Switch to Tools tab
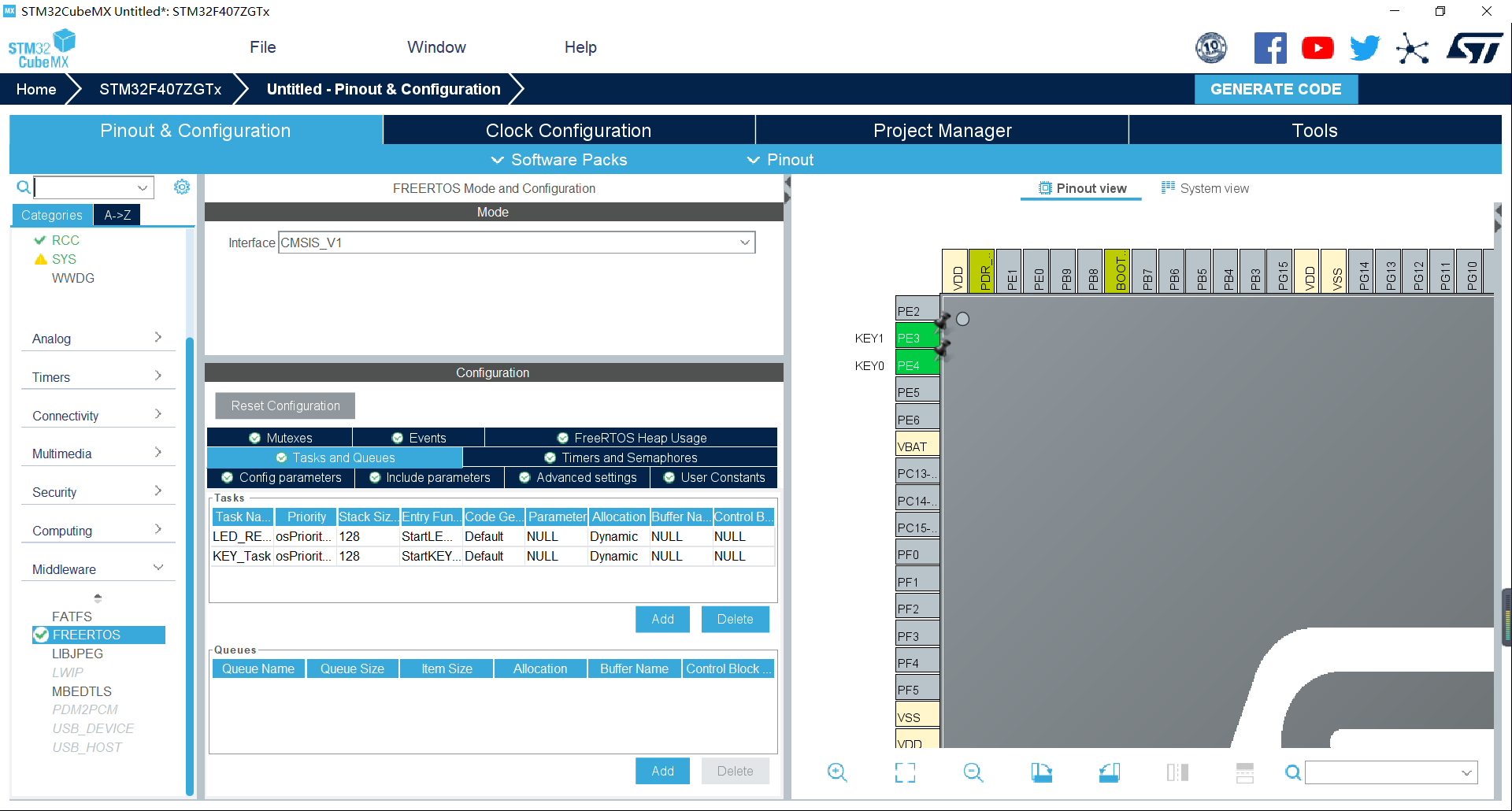Screen dimensions: 1512x811 click(1315, 131)
